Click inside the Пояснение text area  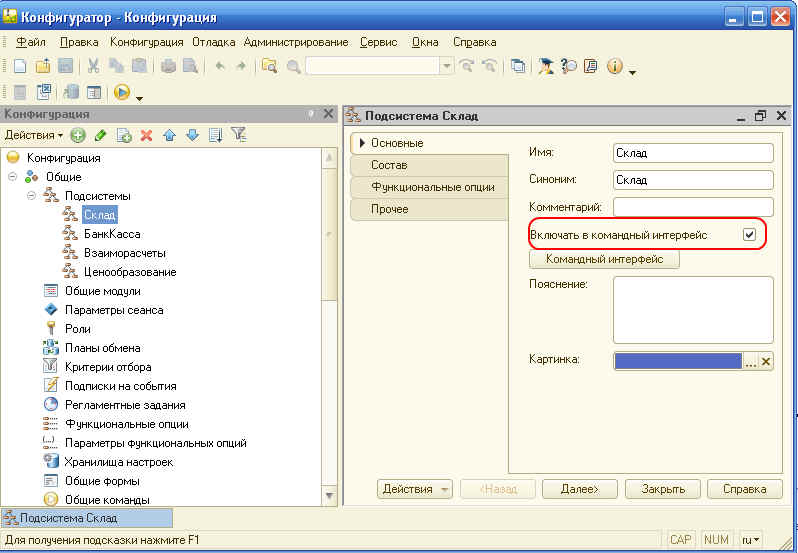coord(693,310)
